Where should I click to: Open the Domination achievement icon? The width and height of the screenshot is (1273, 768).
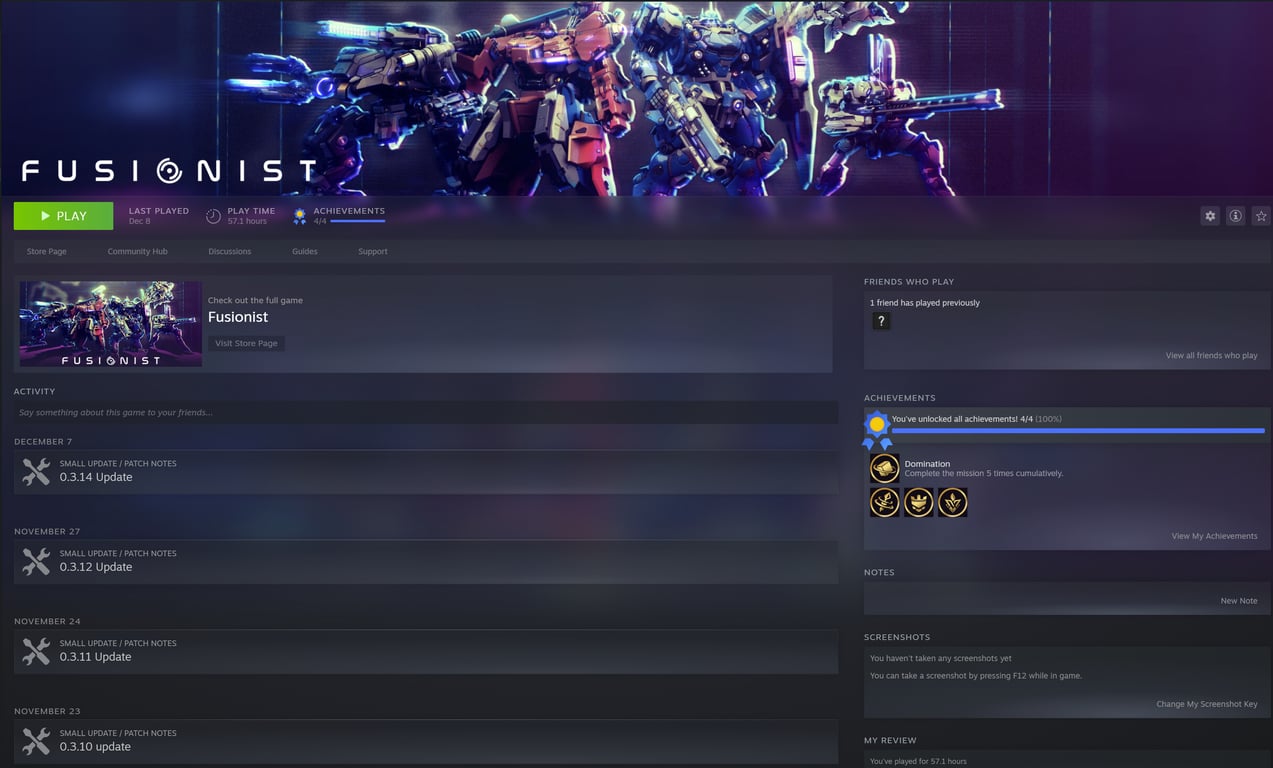pos(884,467)
